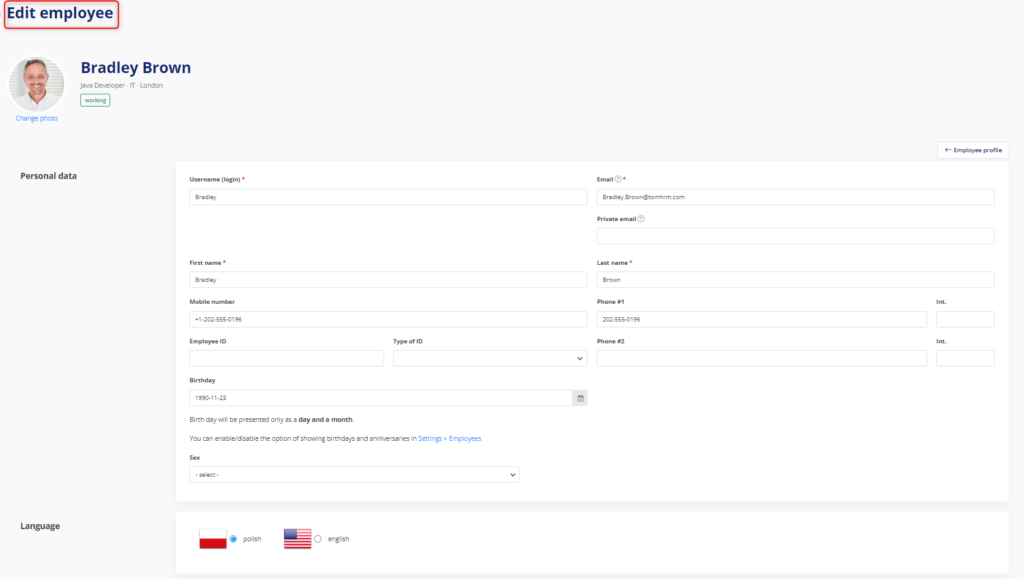Select the english language radio button
Screen dimensions: 1024x579
[x=318, y=539]
